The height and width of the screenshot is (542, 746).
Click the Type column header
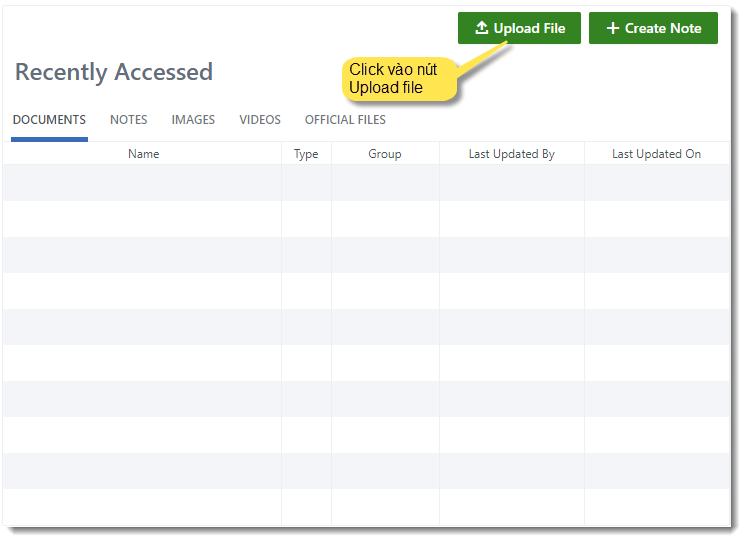306,154
